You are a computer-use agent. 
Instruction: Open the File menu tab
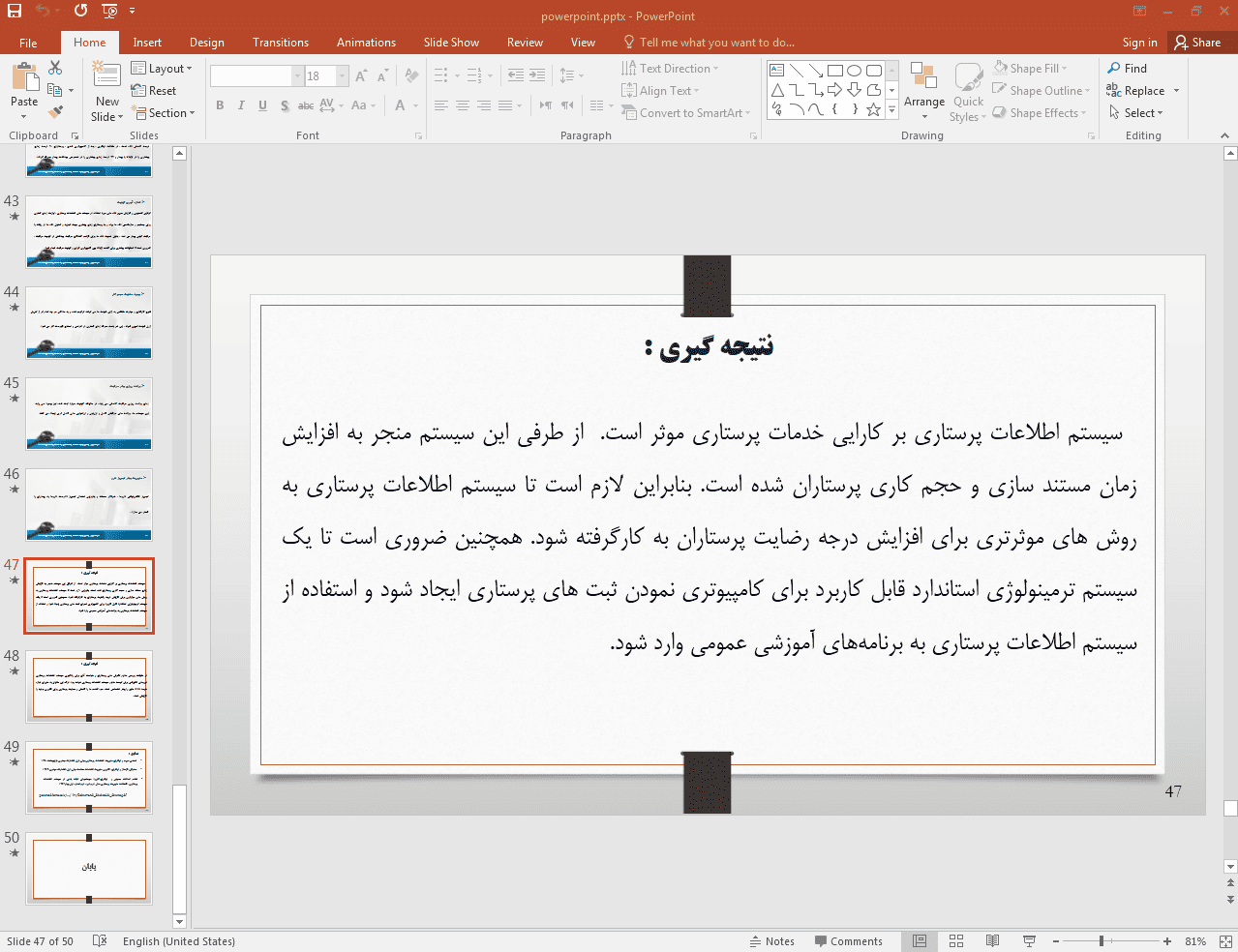coord(28,43)
